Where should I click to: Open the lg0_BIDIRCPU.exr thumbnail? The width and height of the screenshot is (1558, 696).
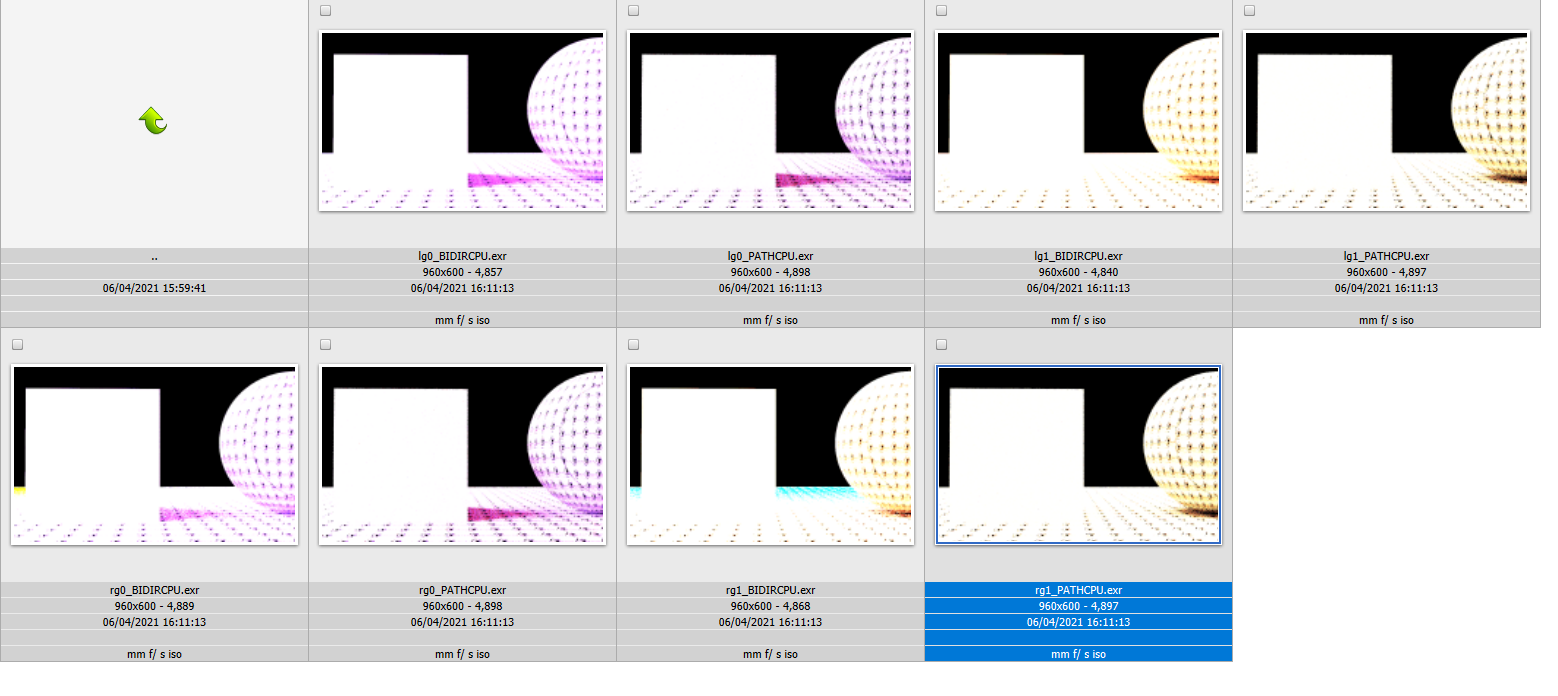point(462,121)
